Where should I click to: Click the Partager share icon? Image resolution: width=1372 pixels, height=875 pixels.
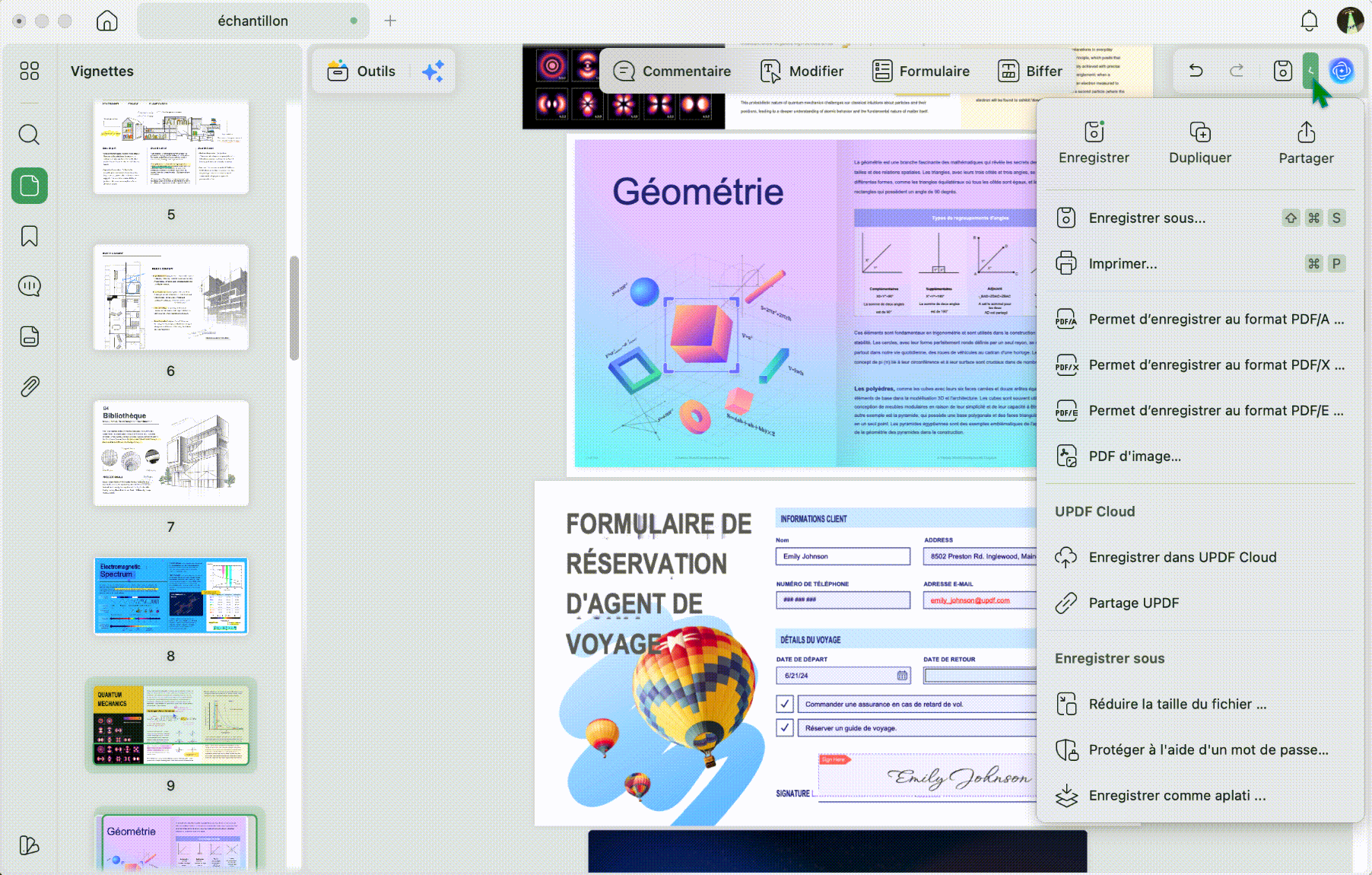pyautogui.click(x=1306, y=142)
